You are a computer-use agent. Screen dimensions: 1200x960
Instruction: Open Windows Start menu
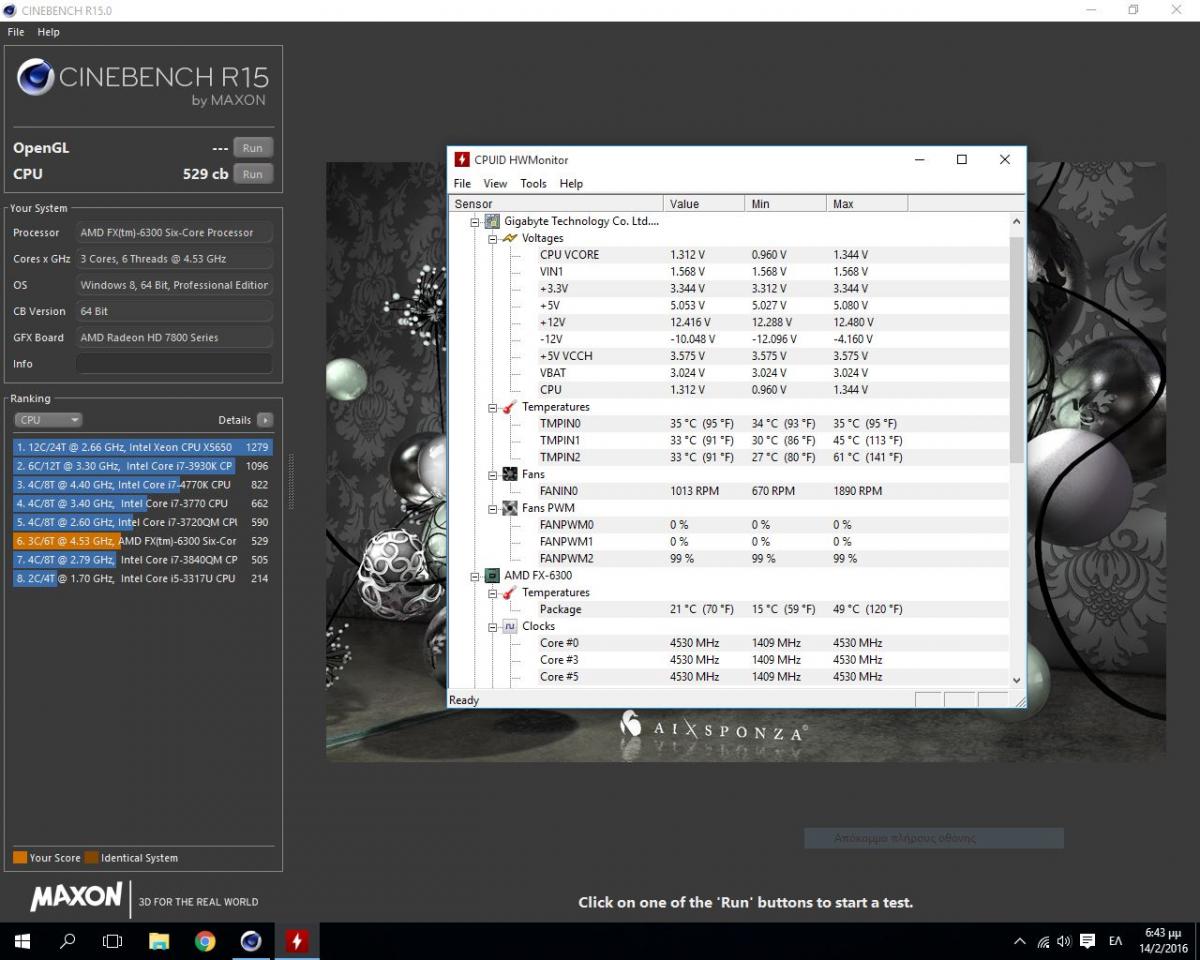pyautogui.click(x=22, y=941)
